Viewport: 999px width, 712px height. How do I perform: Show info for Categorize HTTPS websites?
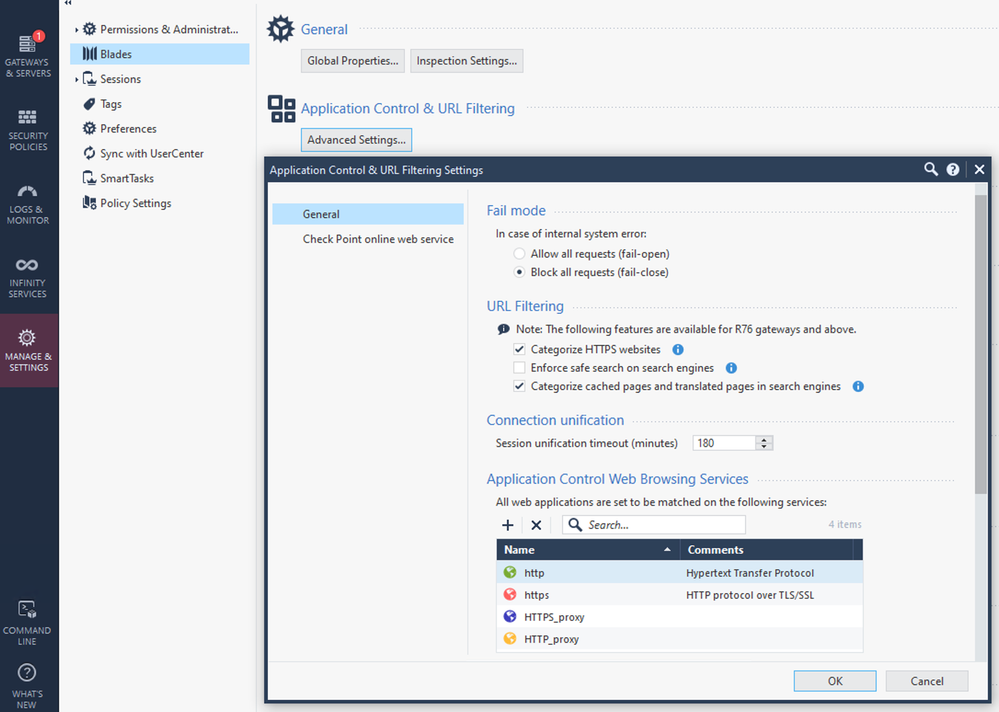tap(678, 350)
